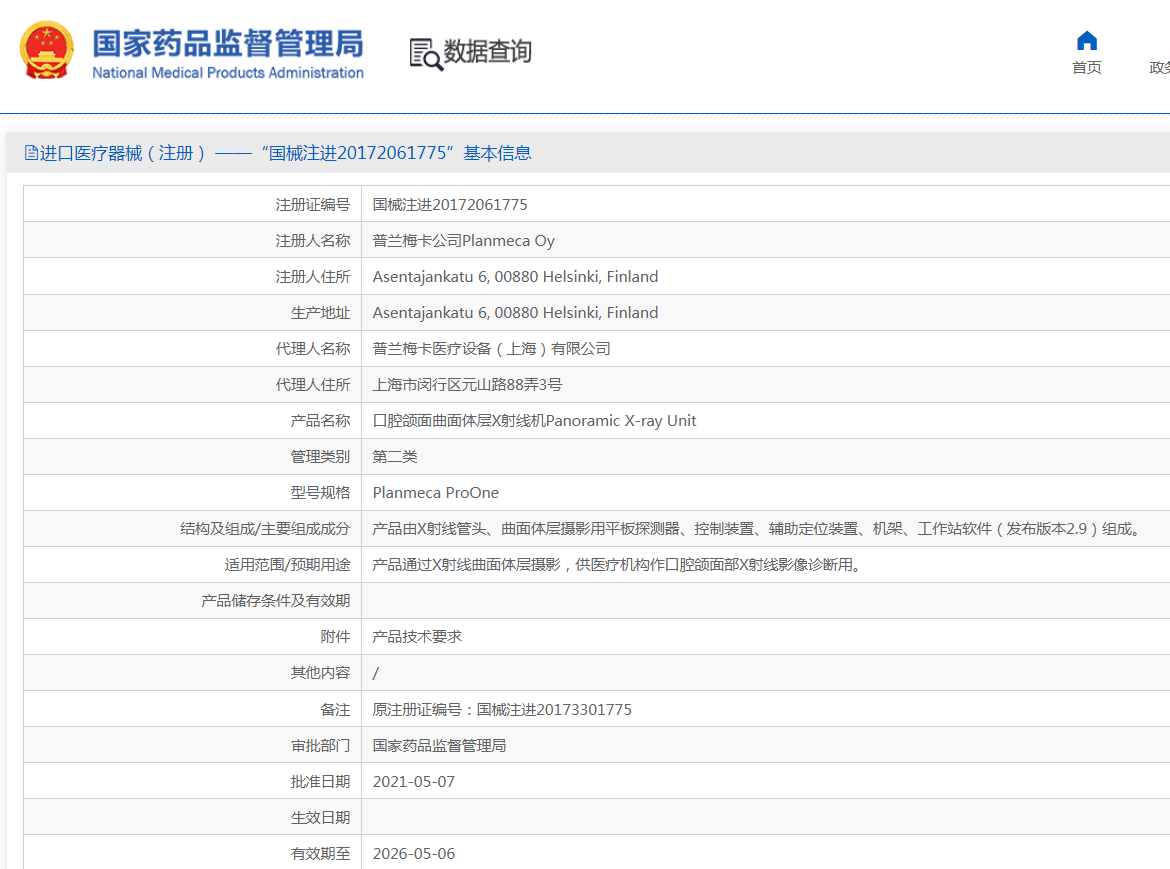Select model Planmeca ProOne cell

click(x=436, y=493)
